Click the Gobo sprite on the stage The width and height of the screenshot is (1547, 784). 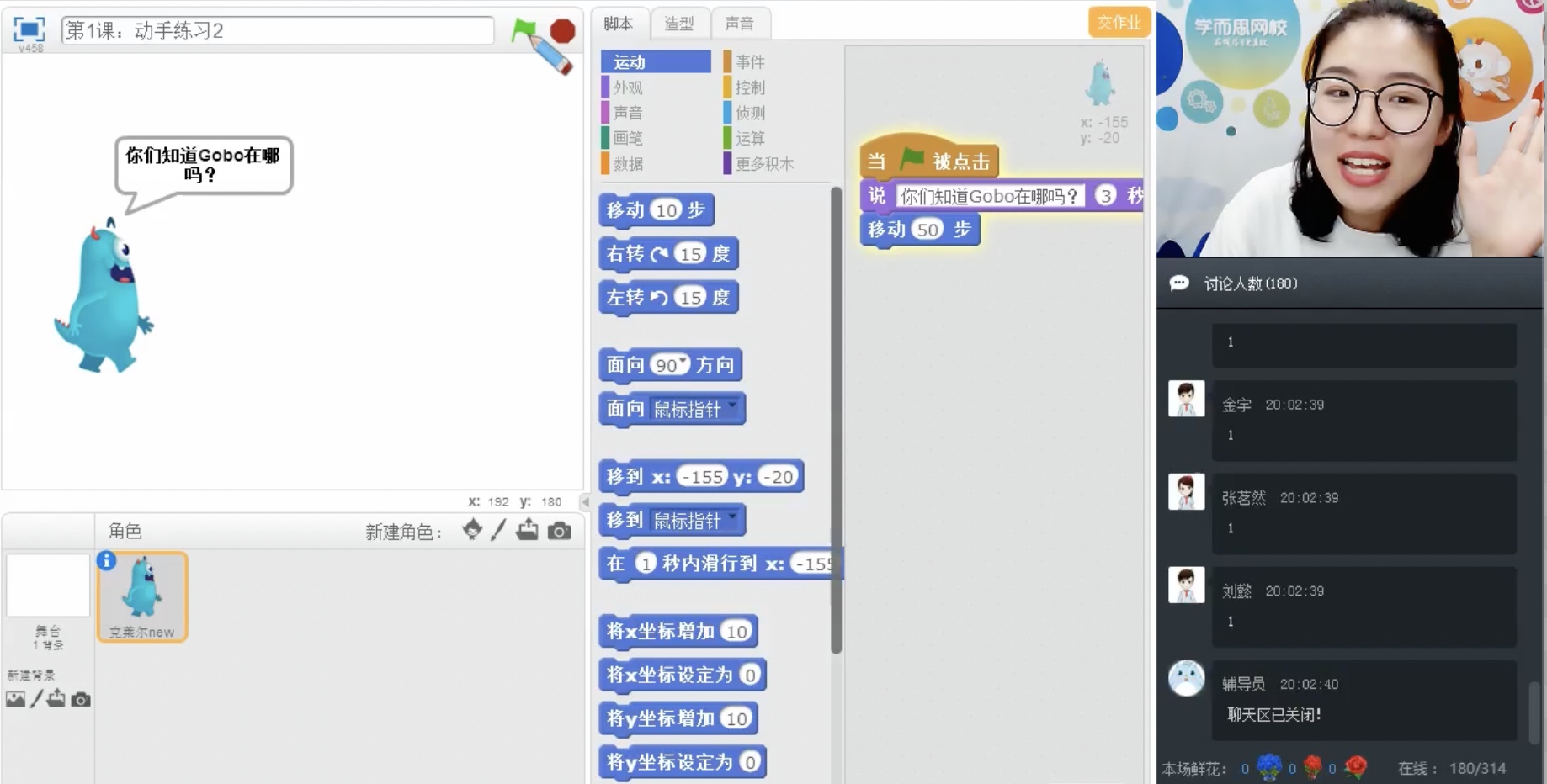pos(104,297)
